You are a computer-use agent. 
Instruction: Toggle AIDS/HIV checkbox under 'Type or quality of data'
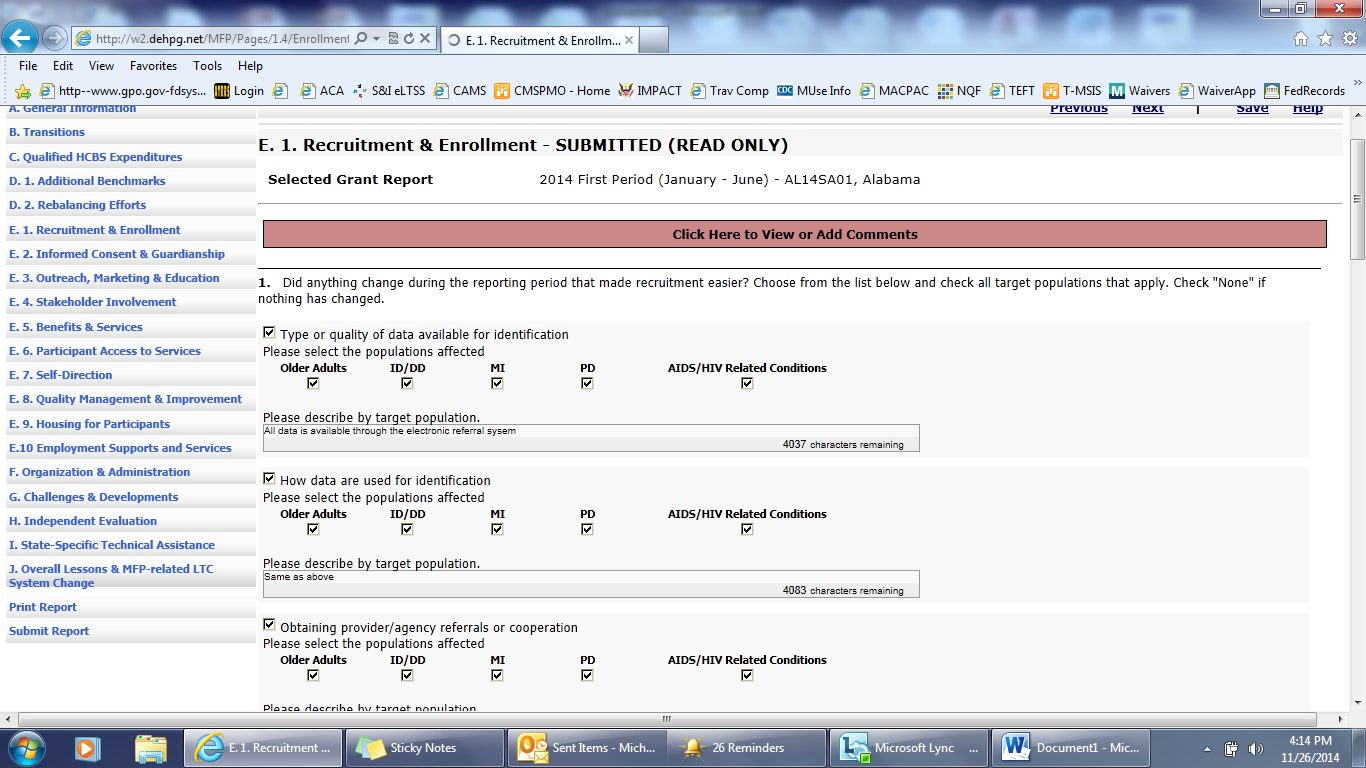click(747, 383)
